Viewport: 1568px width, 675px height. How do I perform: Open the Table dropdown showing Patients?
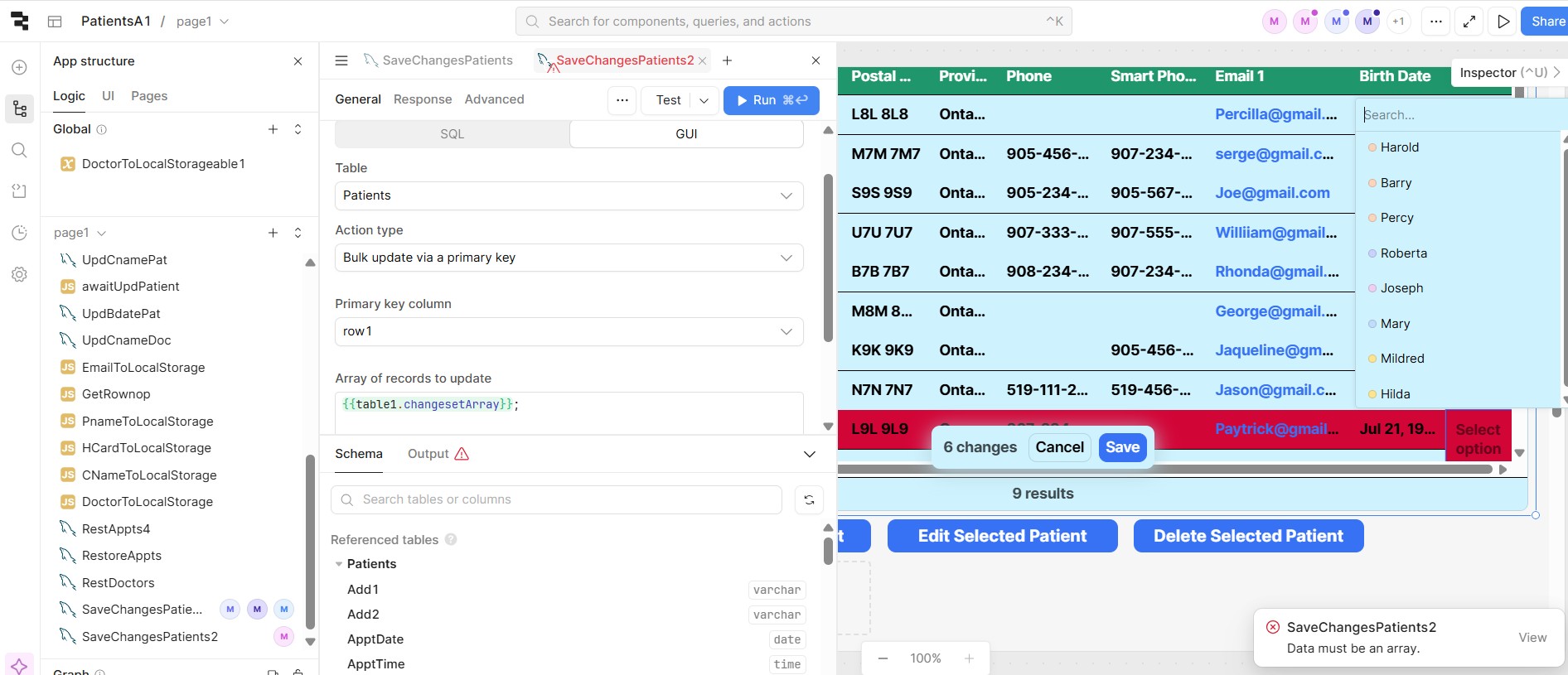pyautogui.click(x=569, y=195)
